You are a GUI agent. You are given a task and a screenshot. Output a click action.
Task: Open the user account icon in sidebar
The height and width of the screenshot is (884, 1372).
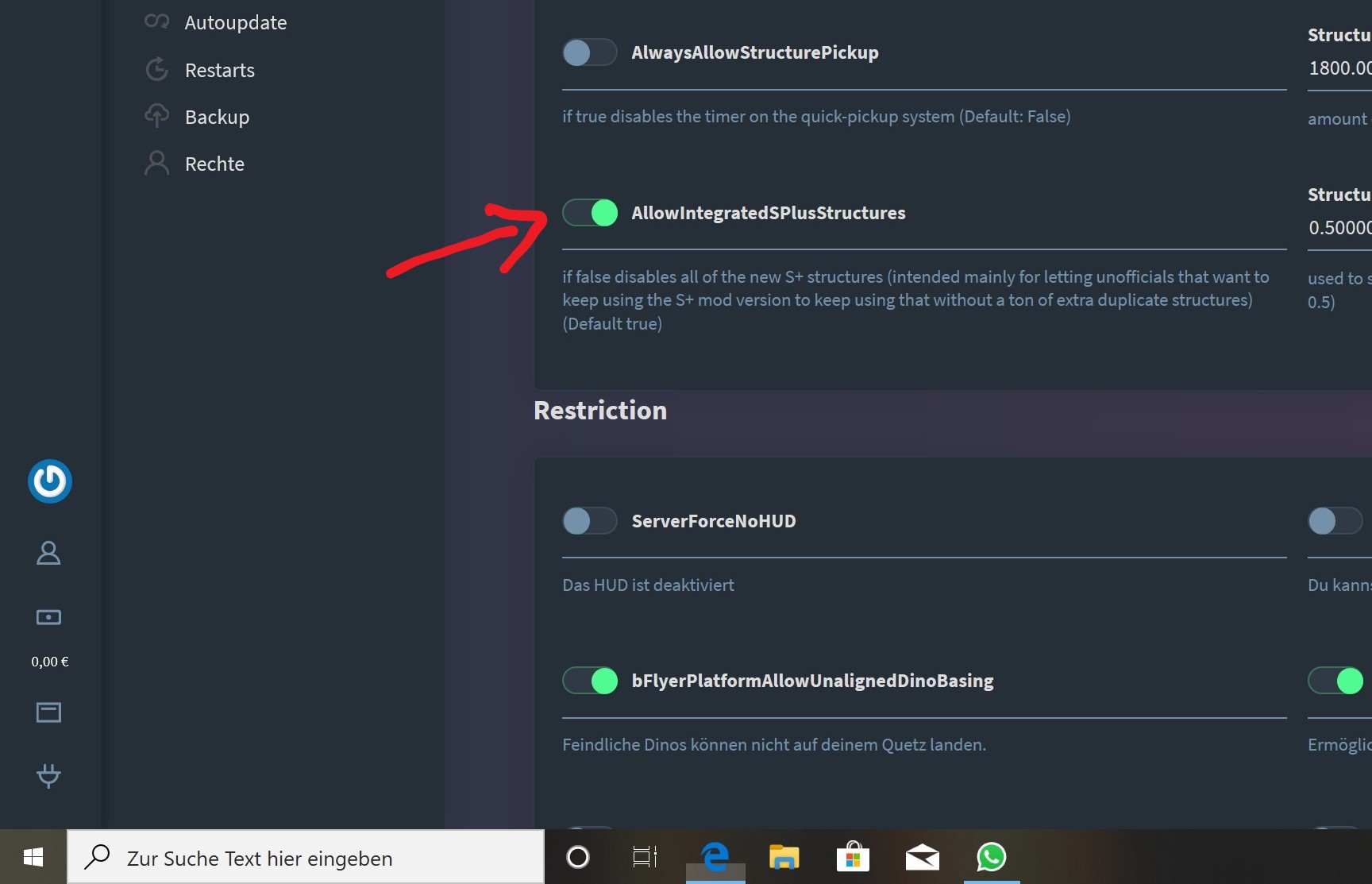[48, 553]
